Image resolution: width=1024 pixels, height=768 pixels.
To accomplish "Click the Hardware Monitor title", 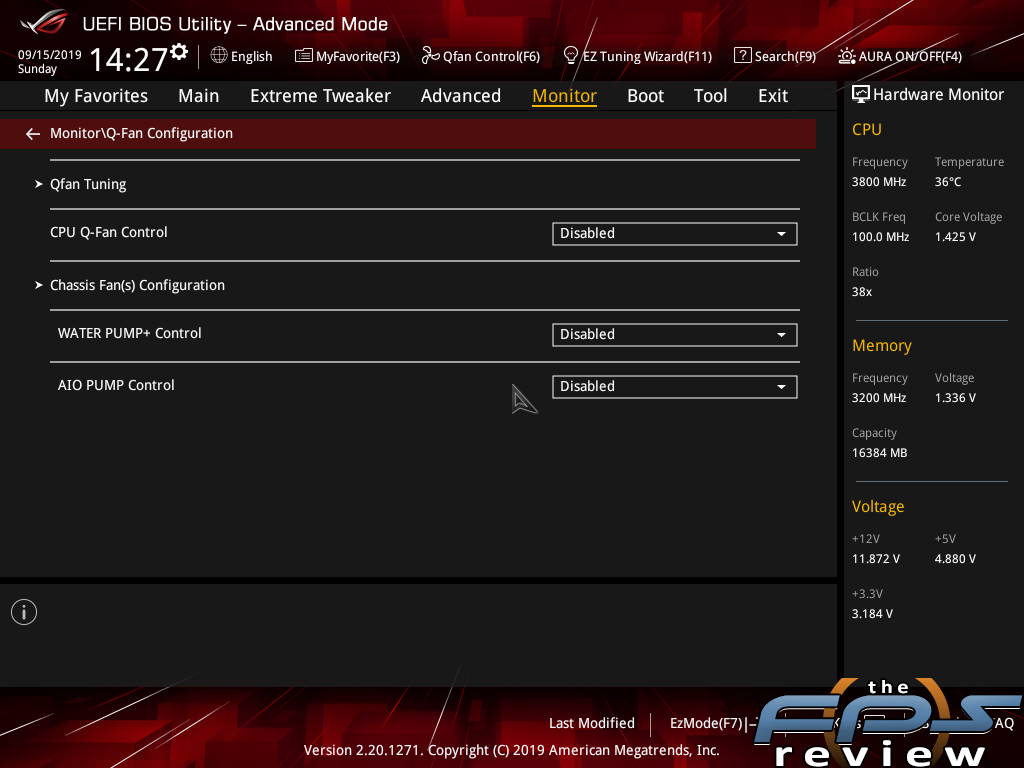I will click(938, 95).
